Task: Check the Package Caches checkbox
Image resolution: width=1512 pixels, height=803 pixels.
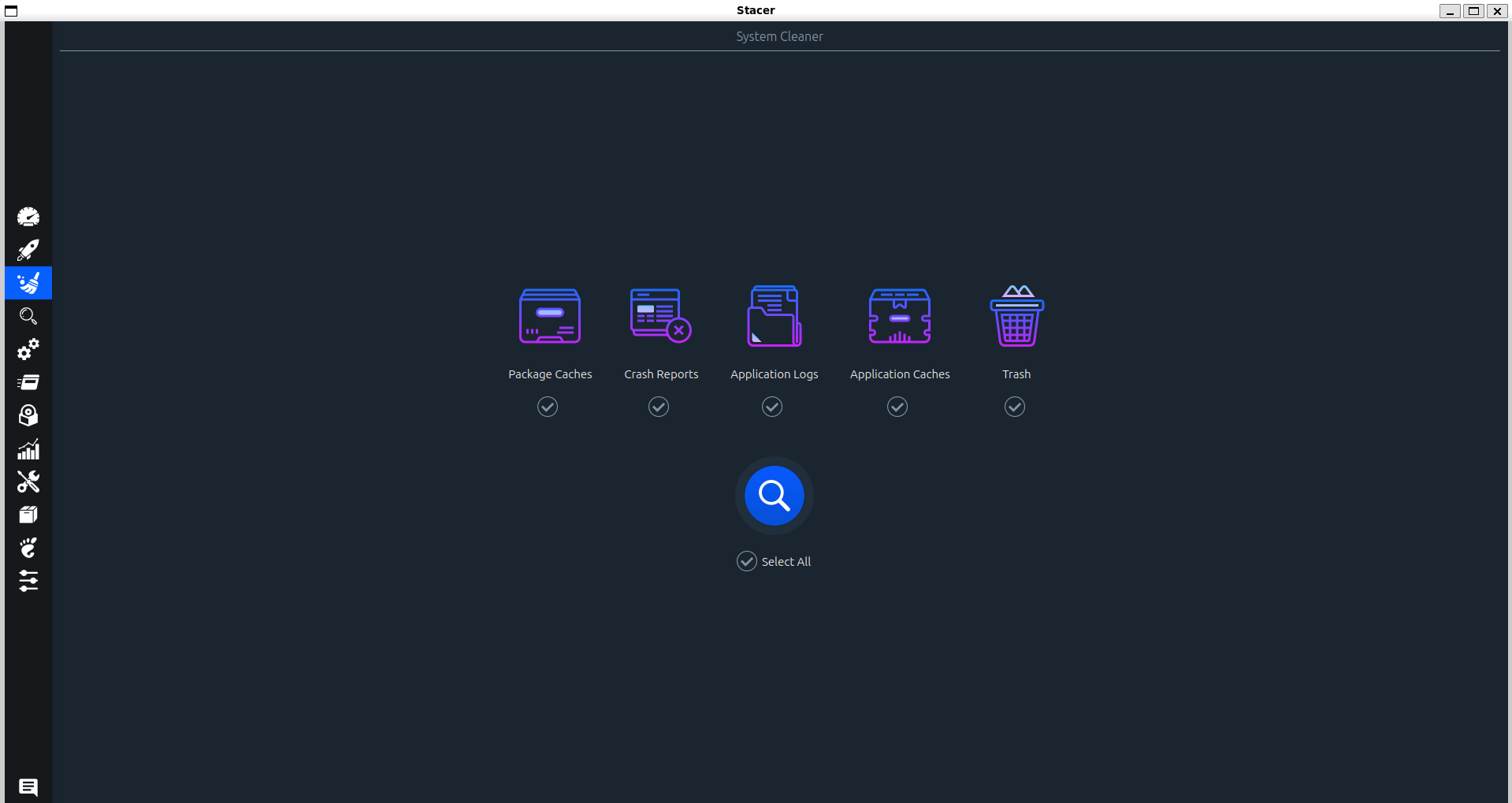Action: [548, 406]
